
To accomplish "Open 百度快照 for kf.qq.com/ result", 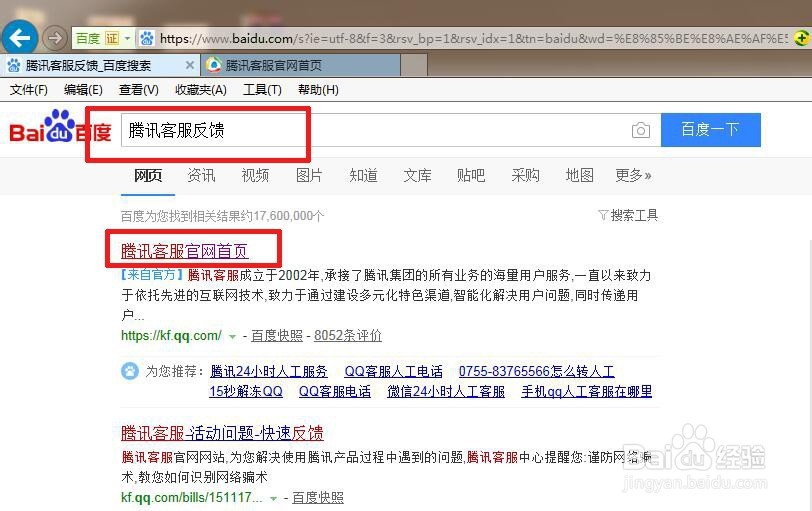I will pyautogui.click(x=277, y=335).
